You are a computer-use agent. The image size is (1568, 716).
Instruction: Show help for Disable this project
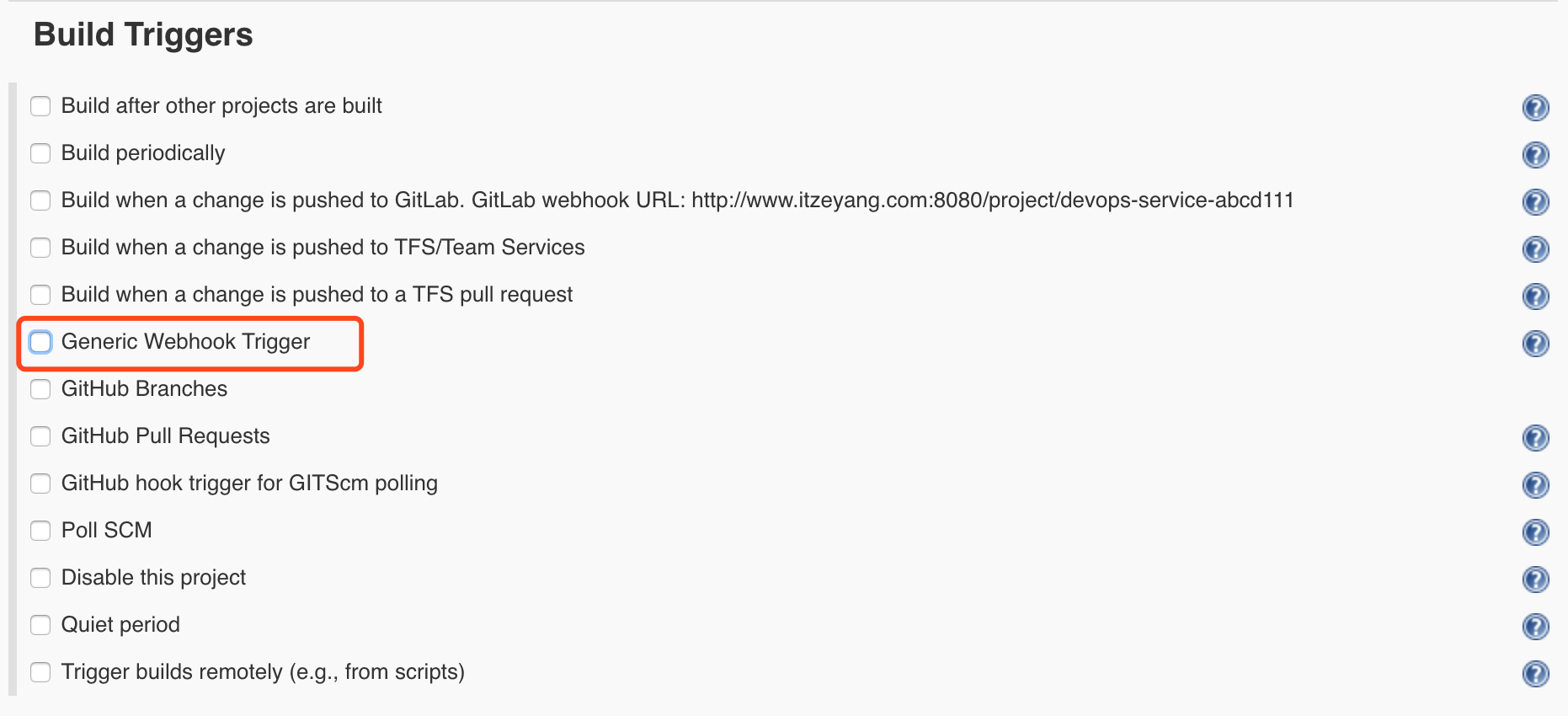[x=1536, y=580]
